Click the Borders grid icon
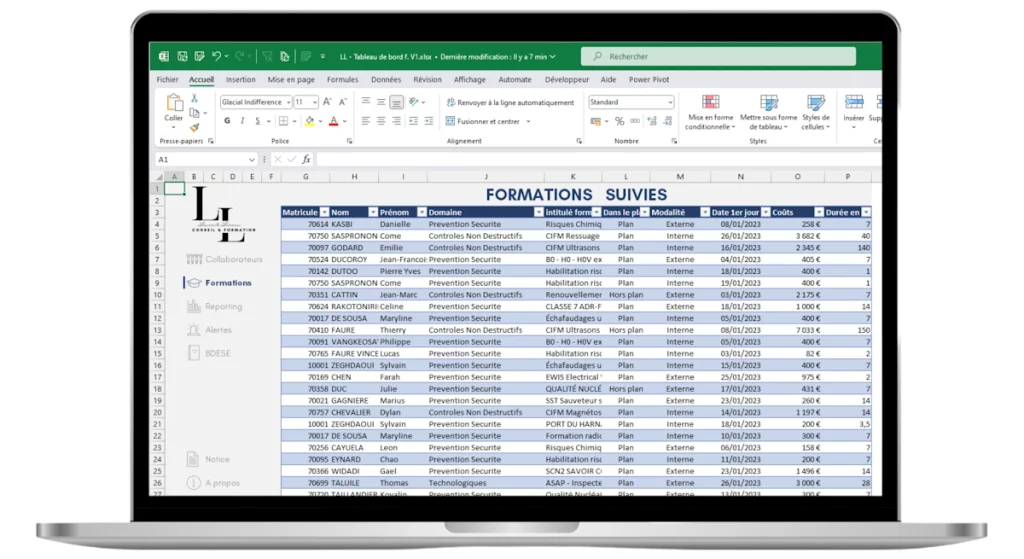1024x559 pixels. point(283,121)
